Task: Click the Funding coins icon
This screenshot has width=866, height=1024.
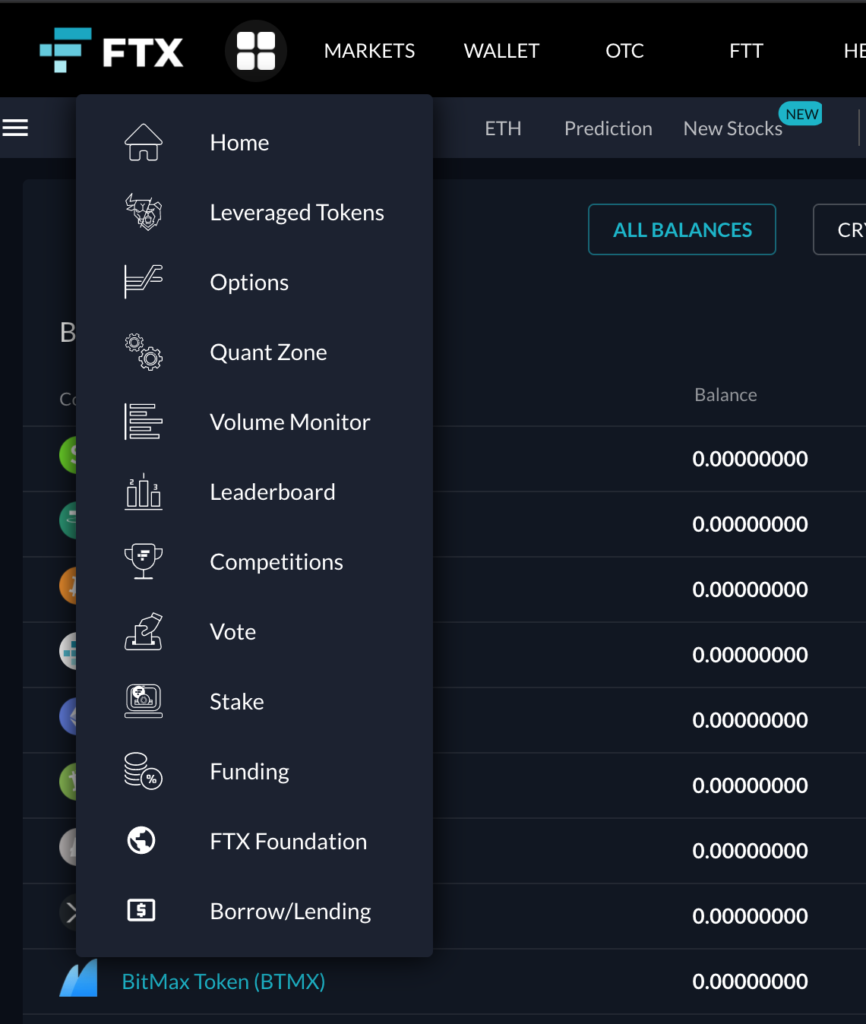Action: tap(143, 771)
